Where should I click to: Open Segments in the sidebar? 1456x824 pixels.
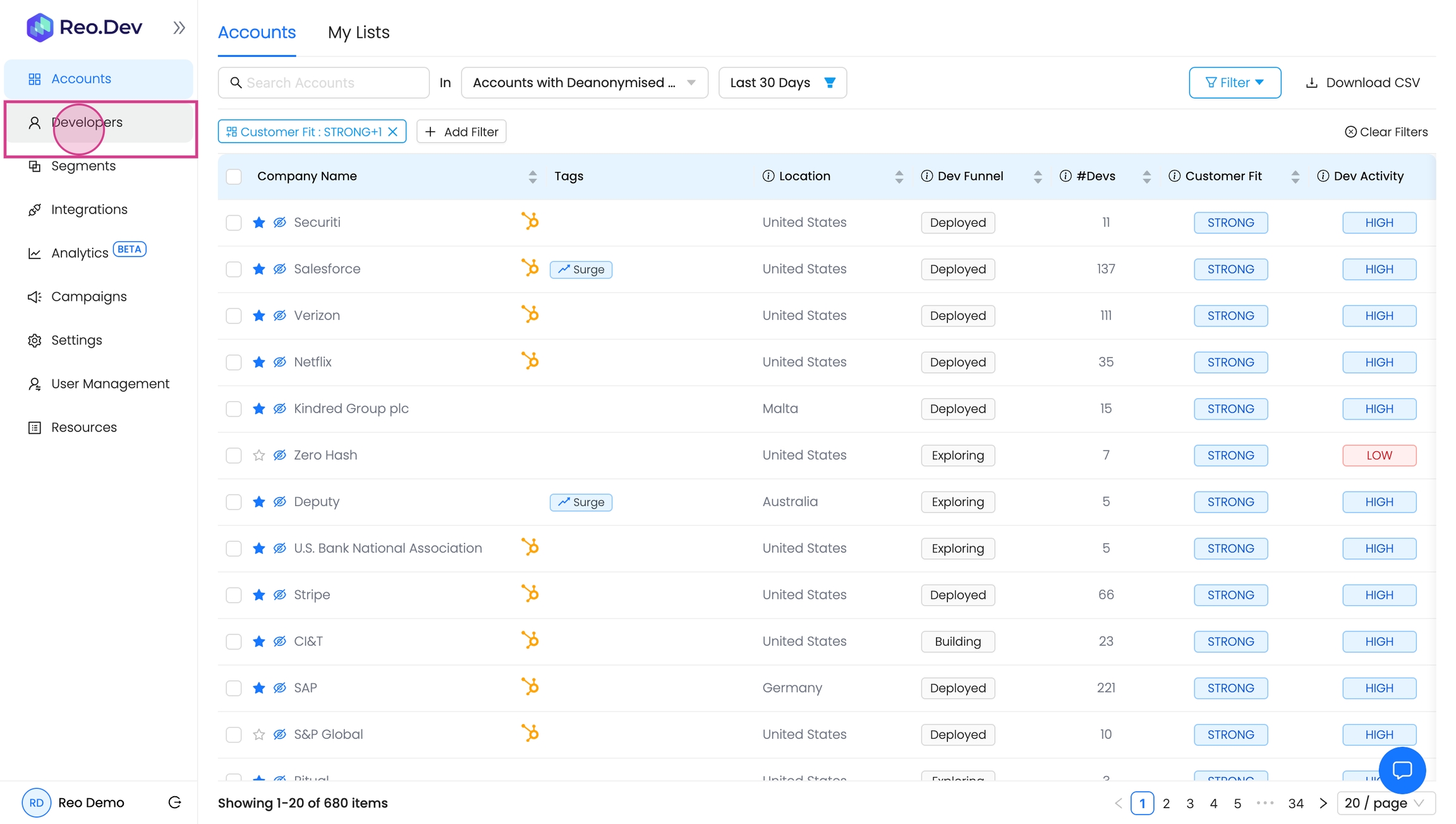[83, 166]
